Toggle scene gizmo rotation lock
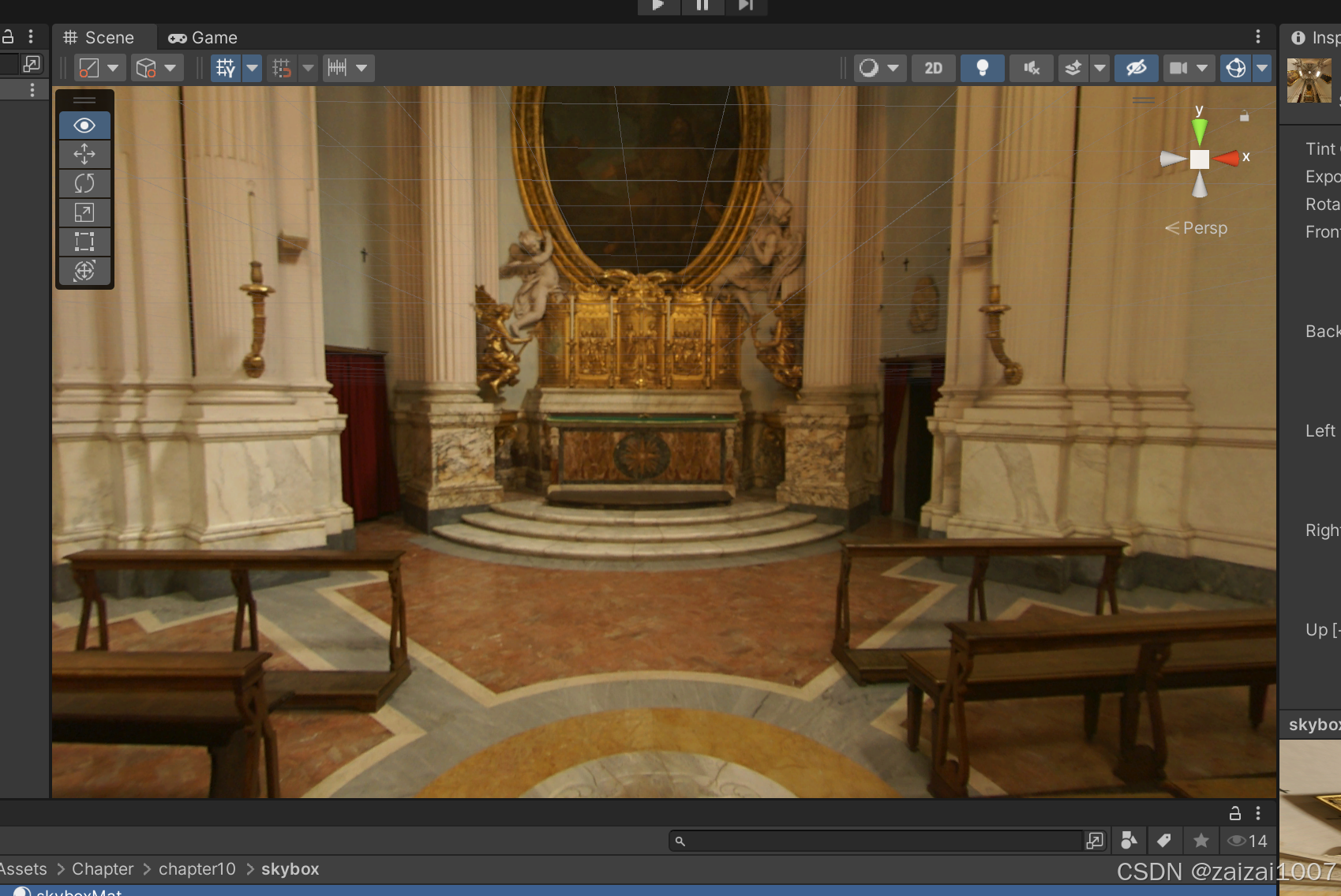The height and width of the screenshot is (896, 1341). 1244,116
